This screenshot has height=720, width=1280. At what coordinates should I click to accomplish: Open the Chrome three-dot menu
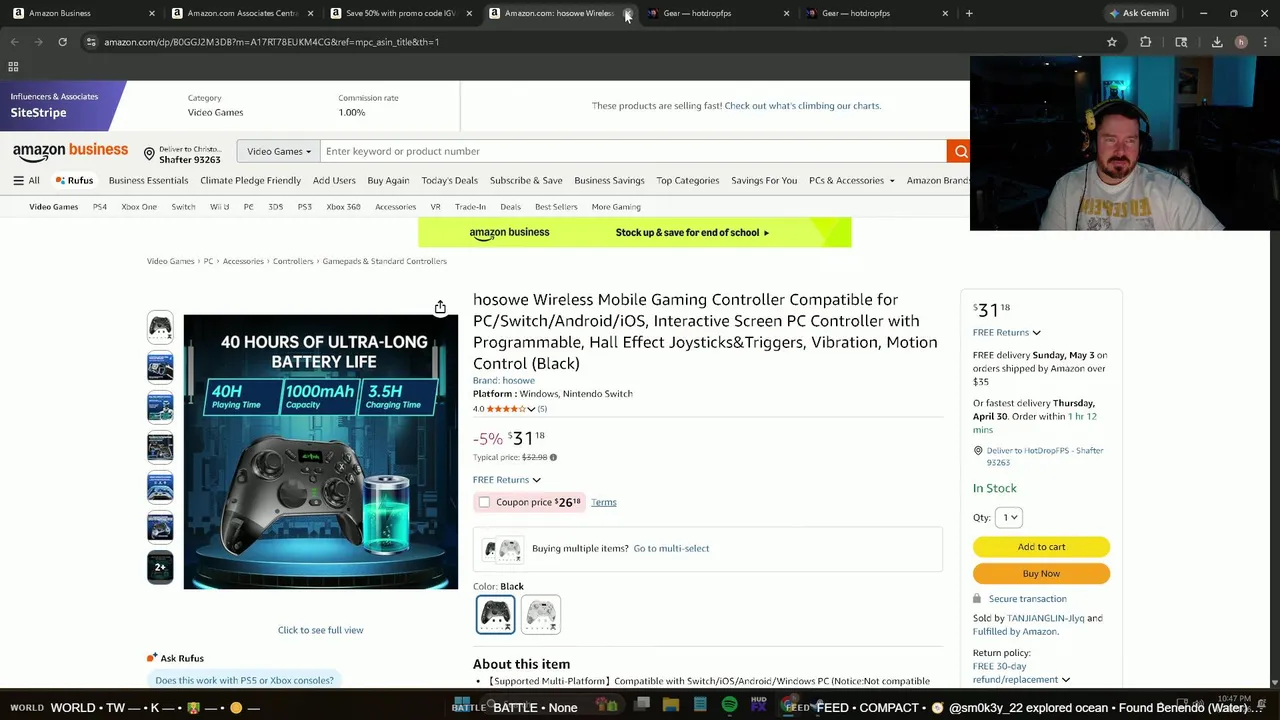point(1265,42)
